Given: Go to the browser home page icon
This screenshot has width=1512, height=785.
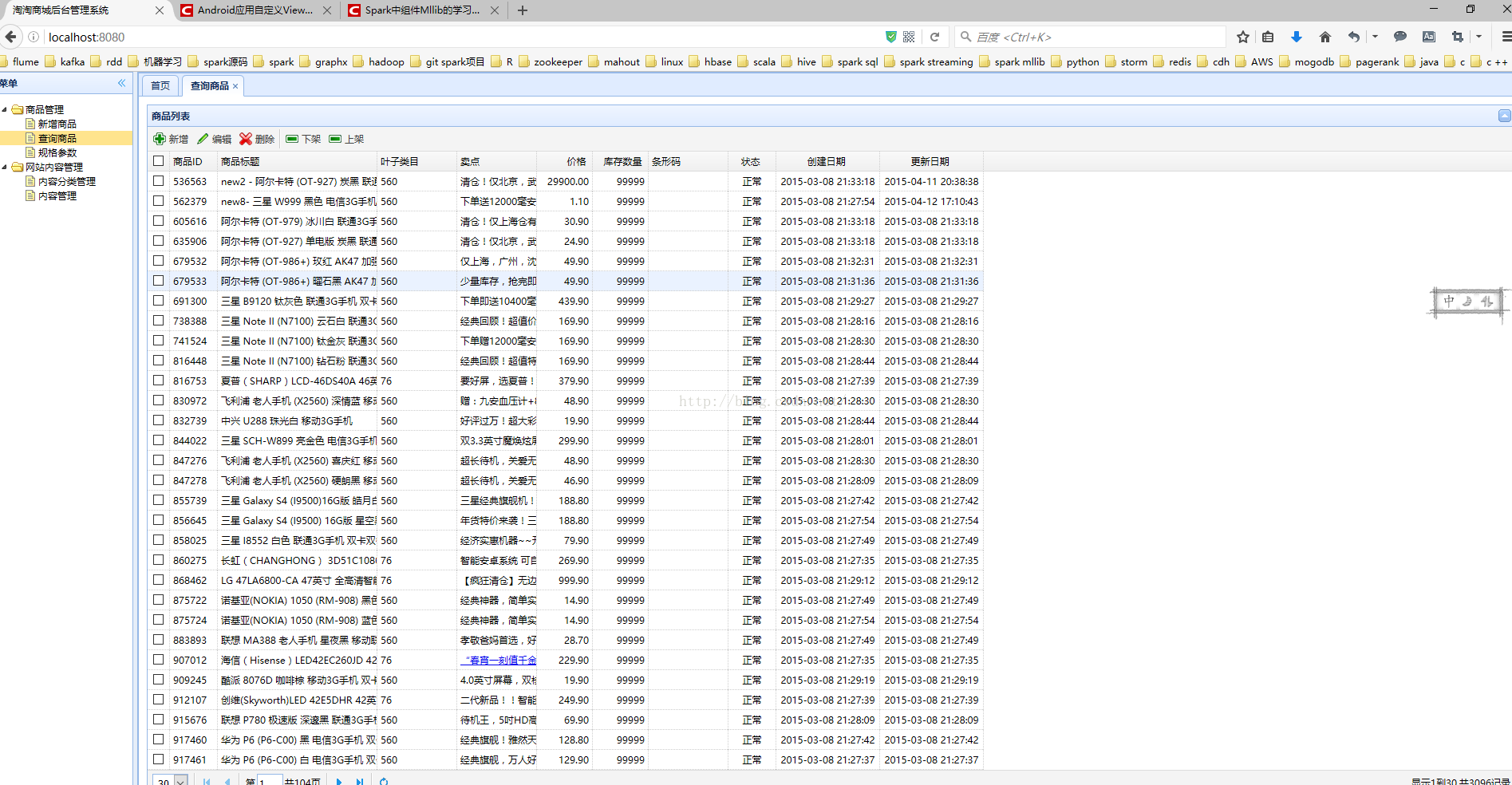Looking at the screenshot, I should 1325,37.
